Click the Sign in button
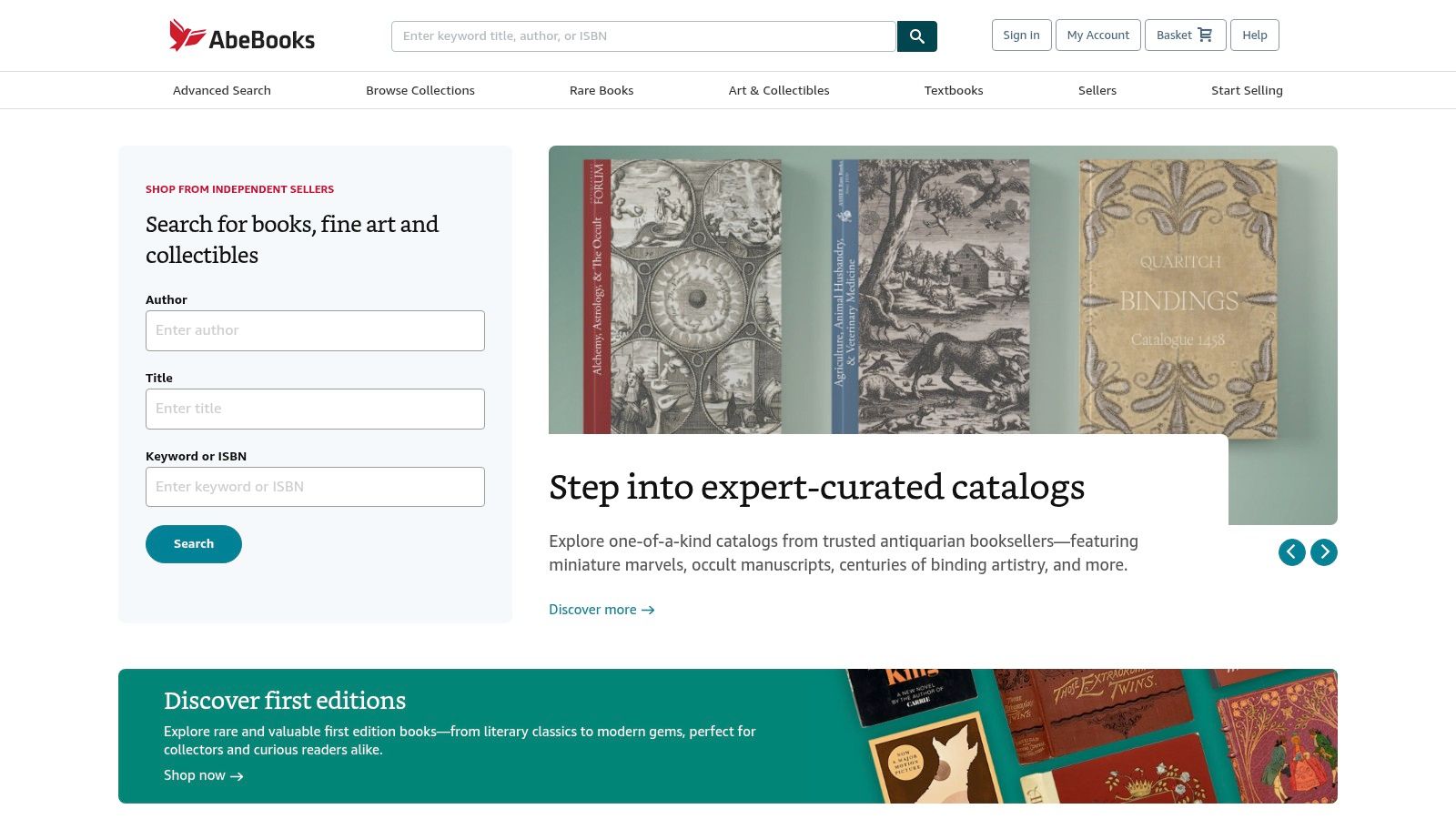 1021,35
